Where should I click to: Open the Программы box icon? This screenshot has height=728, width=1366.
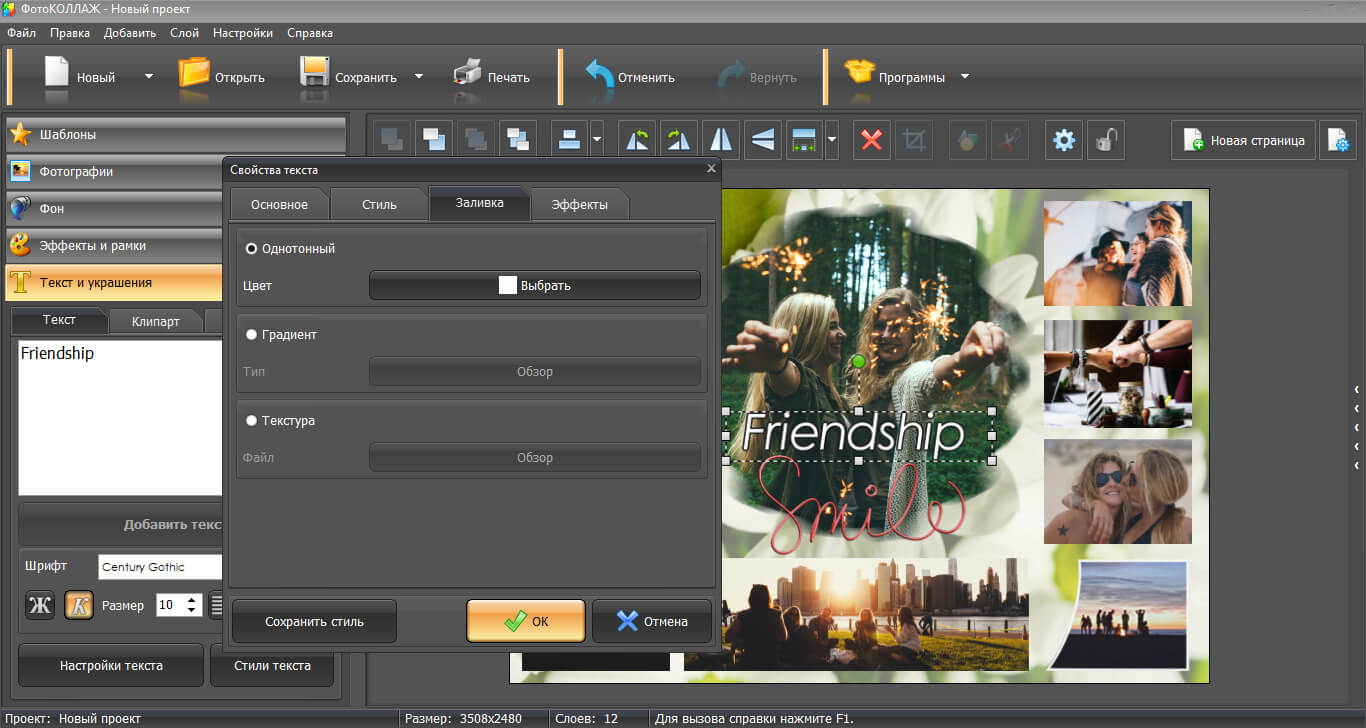point(859,73)
